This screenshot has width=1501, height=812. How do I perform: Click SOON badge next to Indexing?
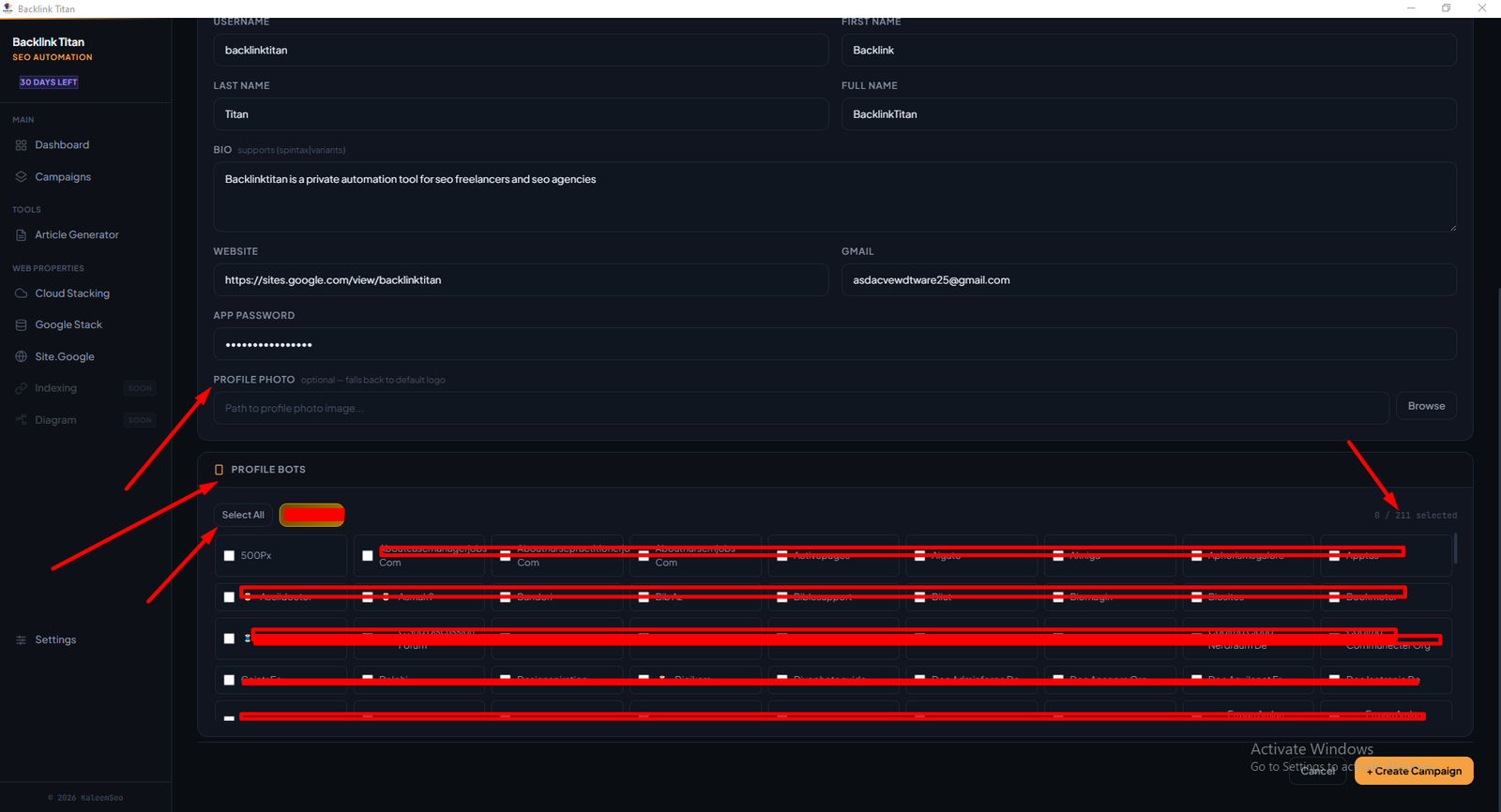[x=140, y=388]
